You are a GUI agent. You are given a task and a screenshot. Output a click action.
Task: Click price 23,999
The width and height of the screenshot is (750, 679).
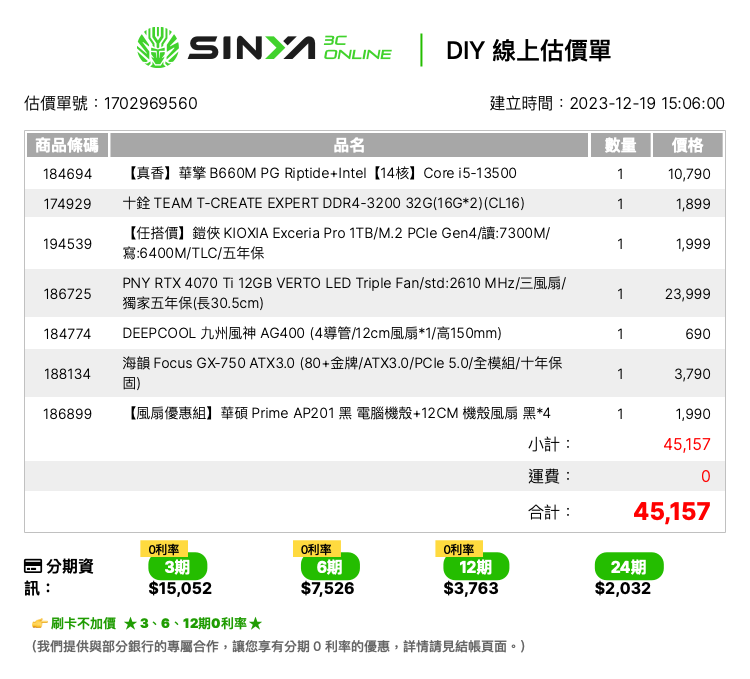pyautogui.click(x=687, y=294)
